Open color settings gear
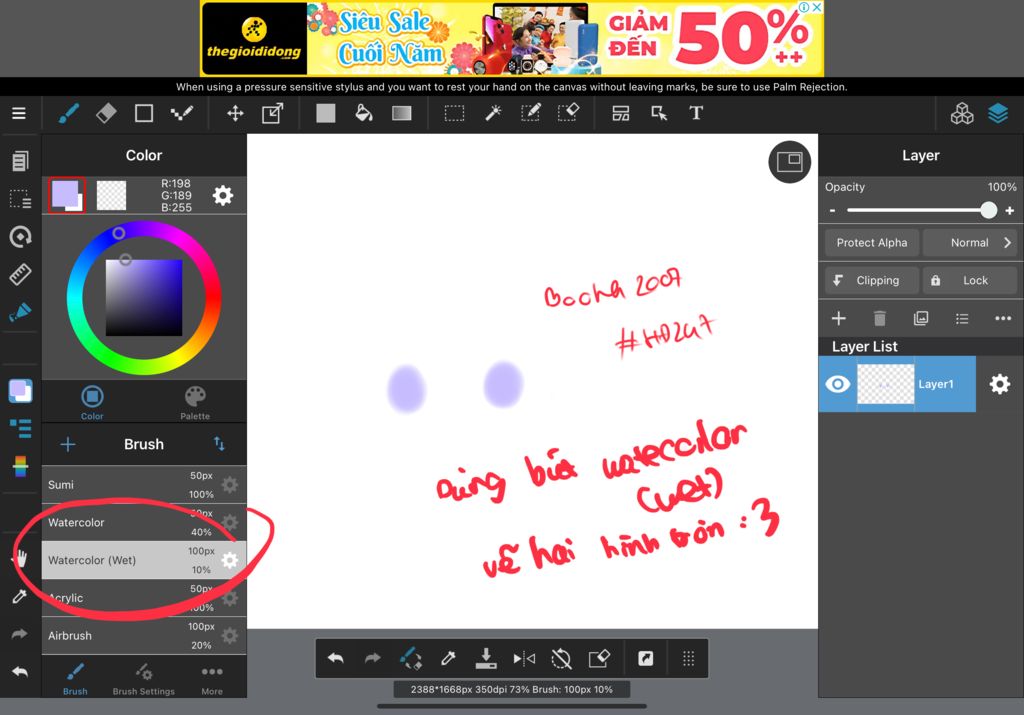 pyautogui.click(x=223, y=195)
